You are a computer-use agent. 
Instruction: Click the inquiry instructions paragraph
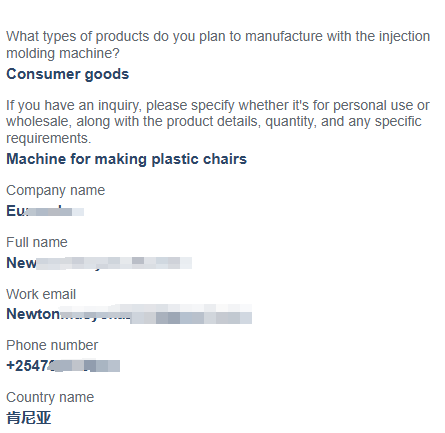218,122
